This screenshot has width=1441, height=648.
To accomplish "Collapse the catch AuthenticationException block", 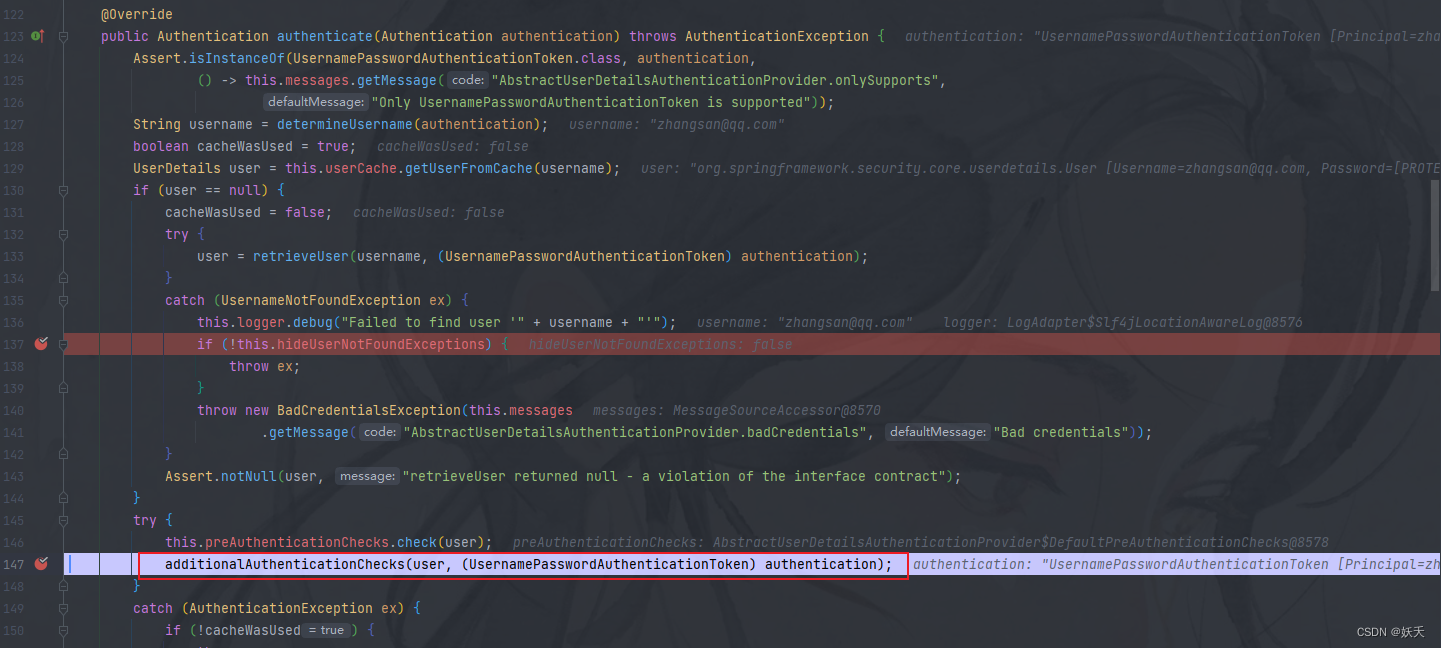I will coord(63,607).
